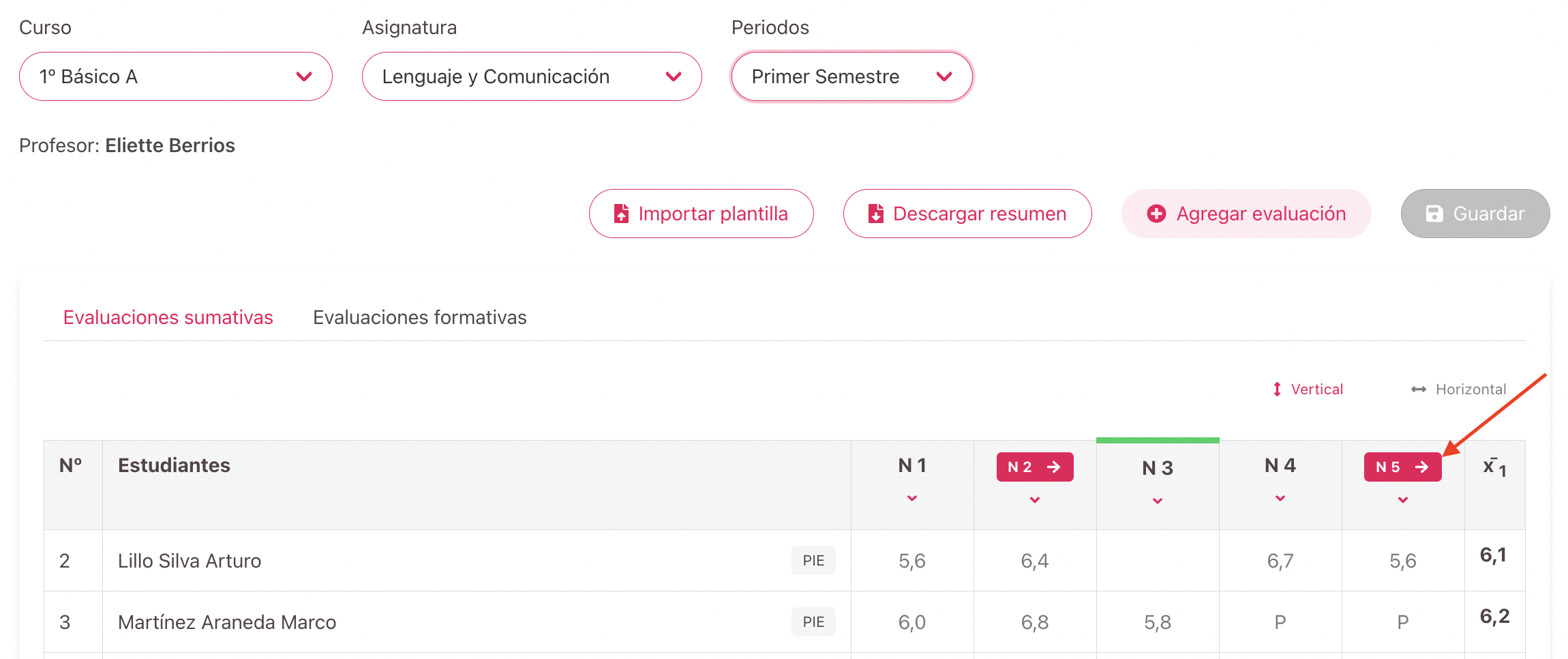Click the floppy disk icon on Guardar
Image resolution: width=1568 pixels, height=659 pixels.
pyautogui.click(x=1434, y=214)
